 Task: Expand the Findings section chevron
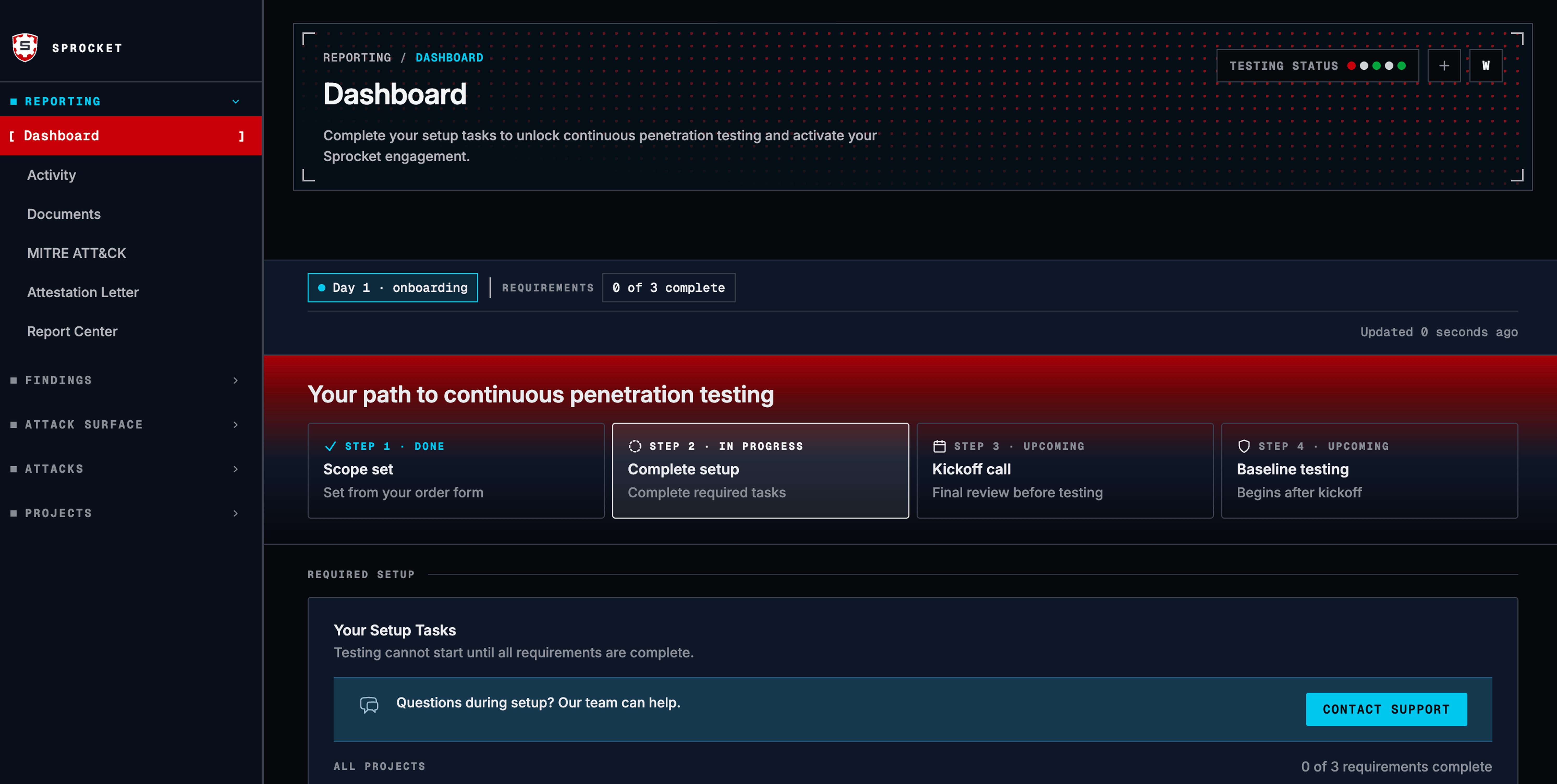click(236, 380)
